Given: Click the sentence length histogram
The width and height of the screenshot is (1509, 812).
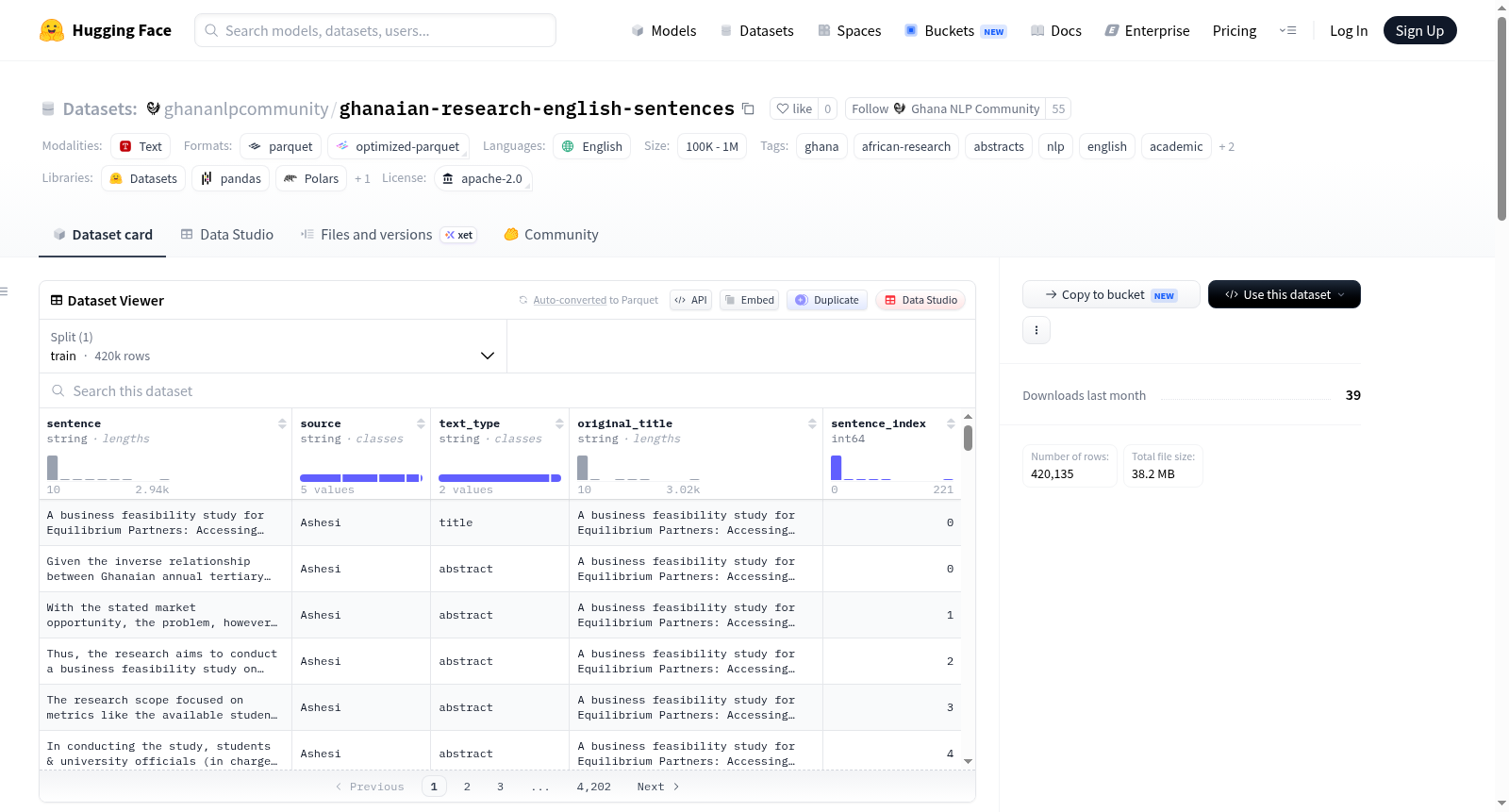Looking at the screenshot, I should pos(108,468).
